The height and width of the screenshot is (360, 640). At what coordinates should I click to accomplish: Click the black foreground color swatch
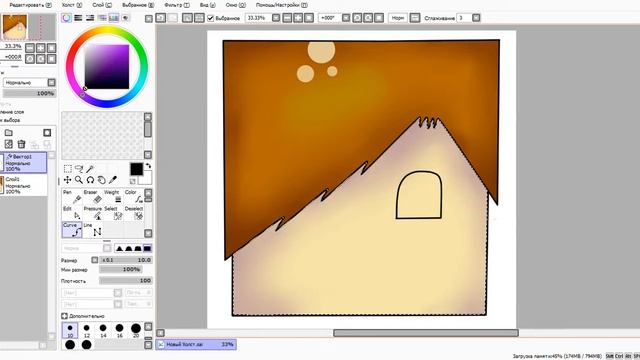point(136,169)
